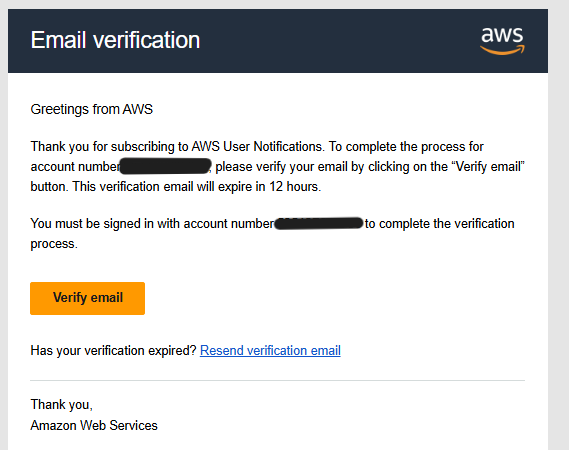
Task: Click the 'Has your verification expired?' text
Action: click(113, 351)
